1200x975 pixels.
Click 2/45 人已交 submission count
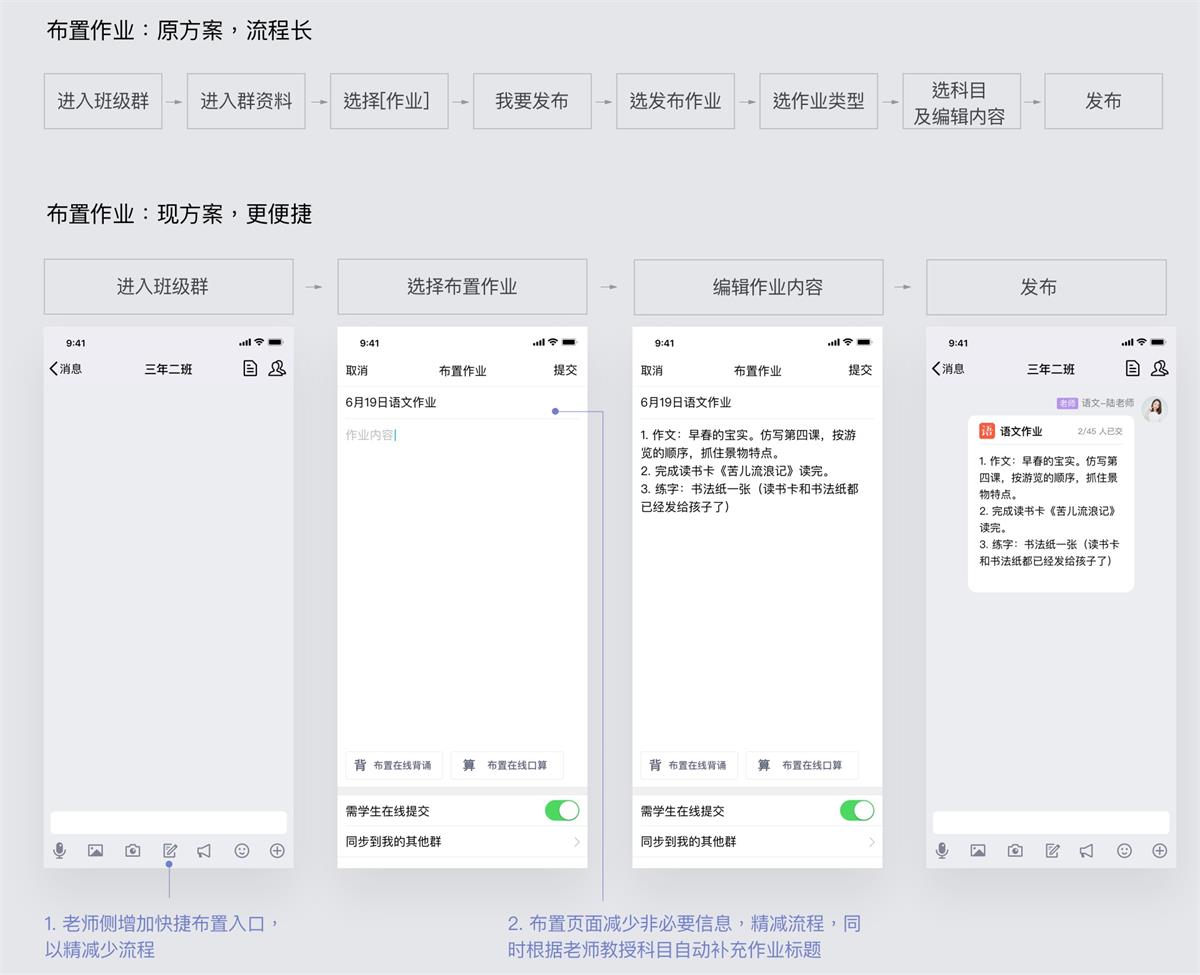click(x=1100, y=432)
